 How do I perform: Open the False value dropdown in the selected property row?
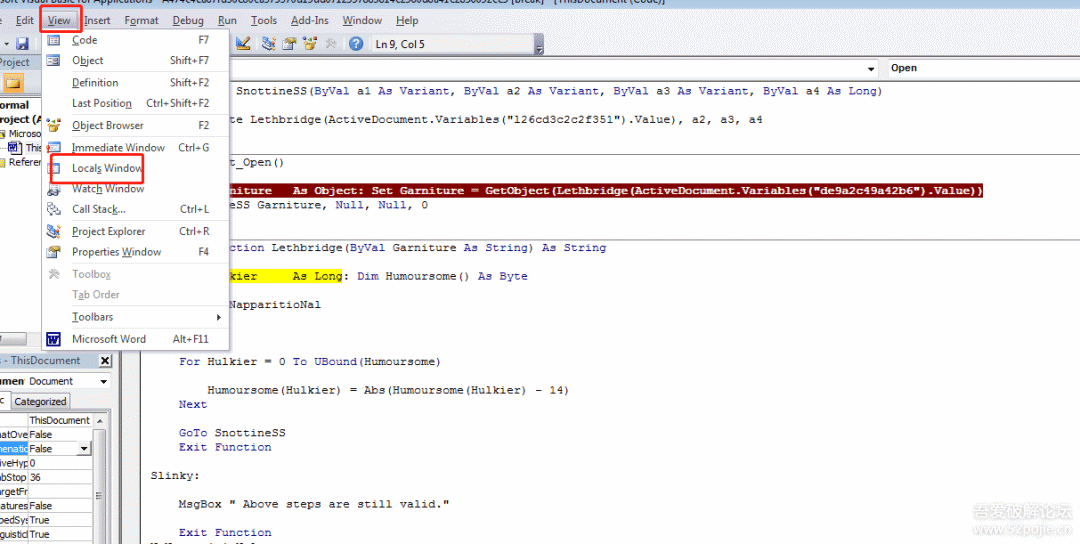click(x=85, y=449)
